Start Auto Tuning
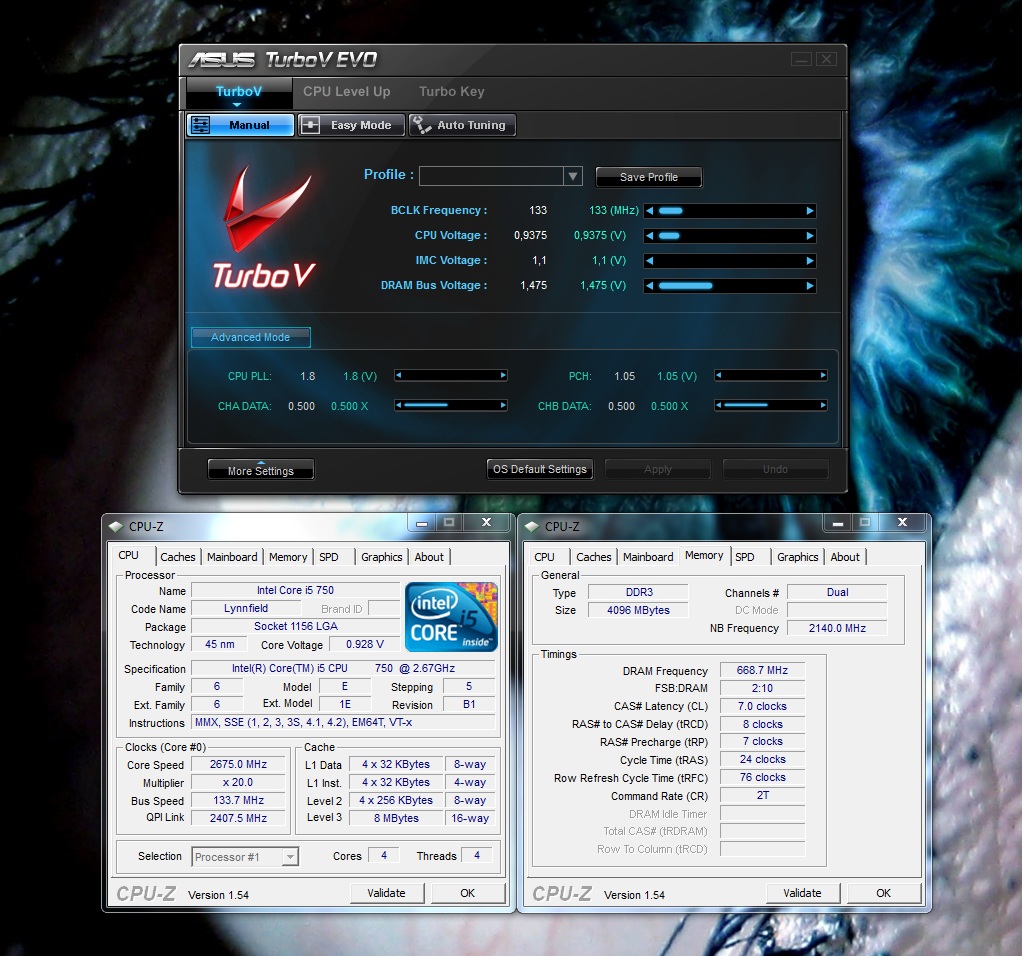Image resolution: width=1022 pixels, height=956 pixels. 462,125
